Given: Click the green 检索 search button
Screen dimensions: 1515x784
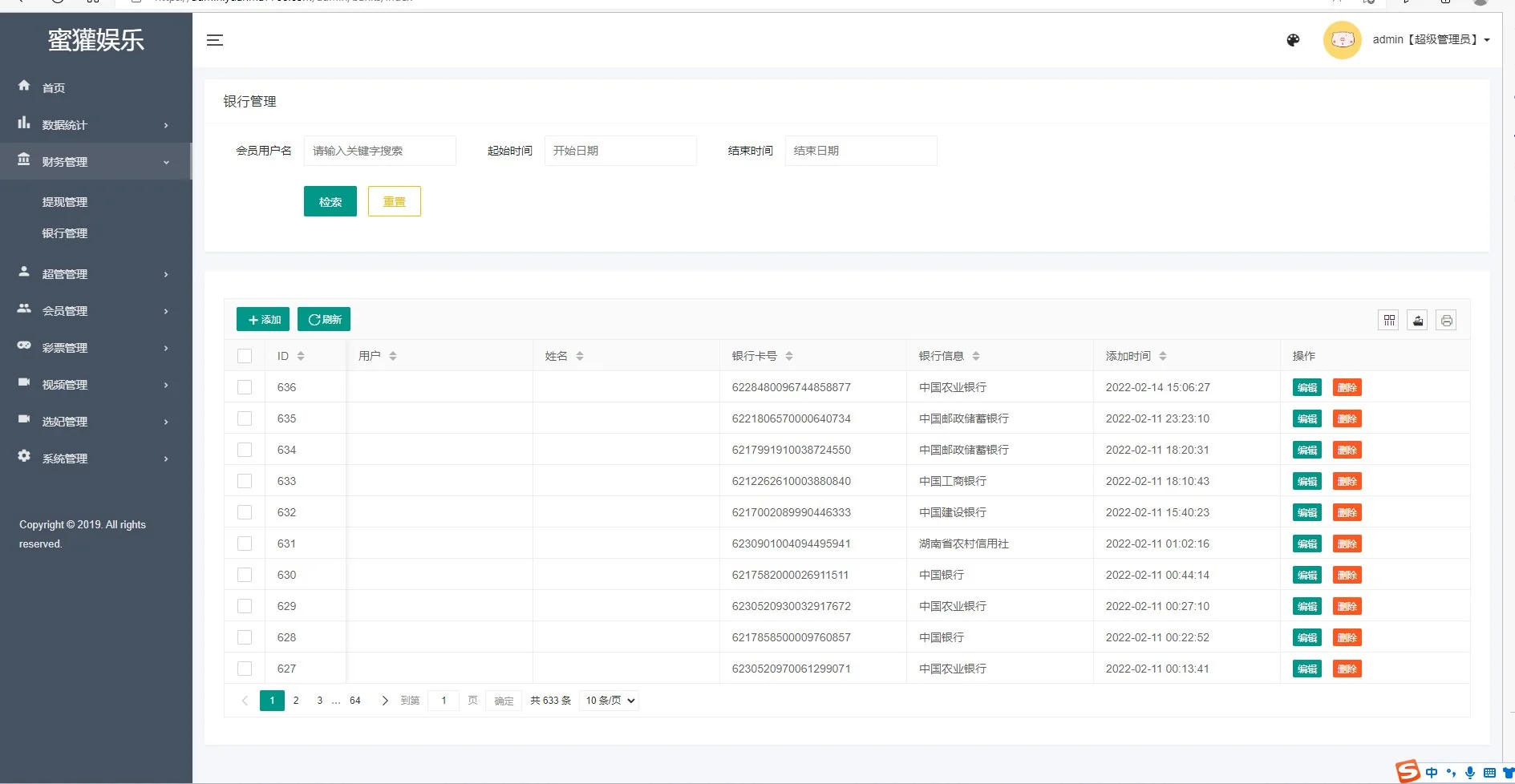Looking at the screenshot, I should pos(330,202).
